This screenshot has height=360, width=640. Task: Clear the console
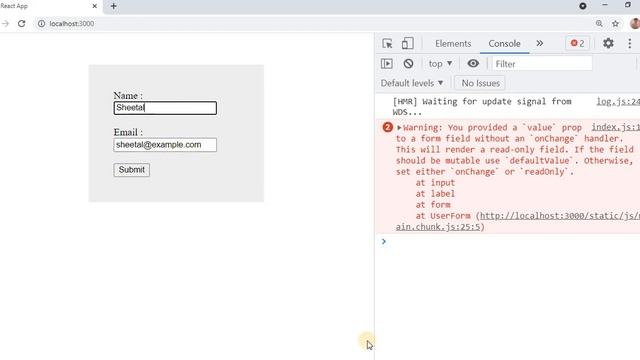click(x=408, y=64)
